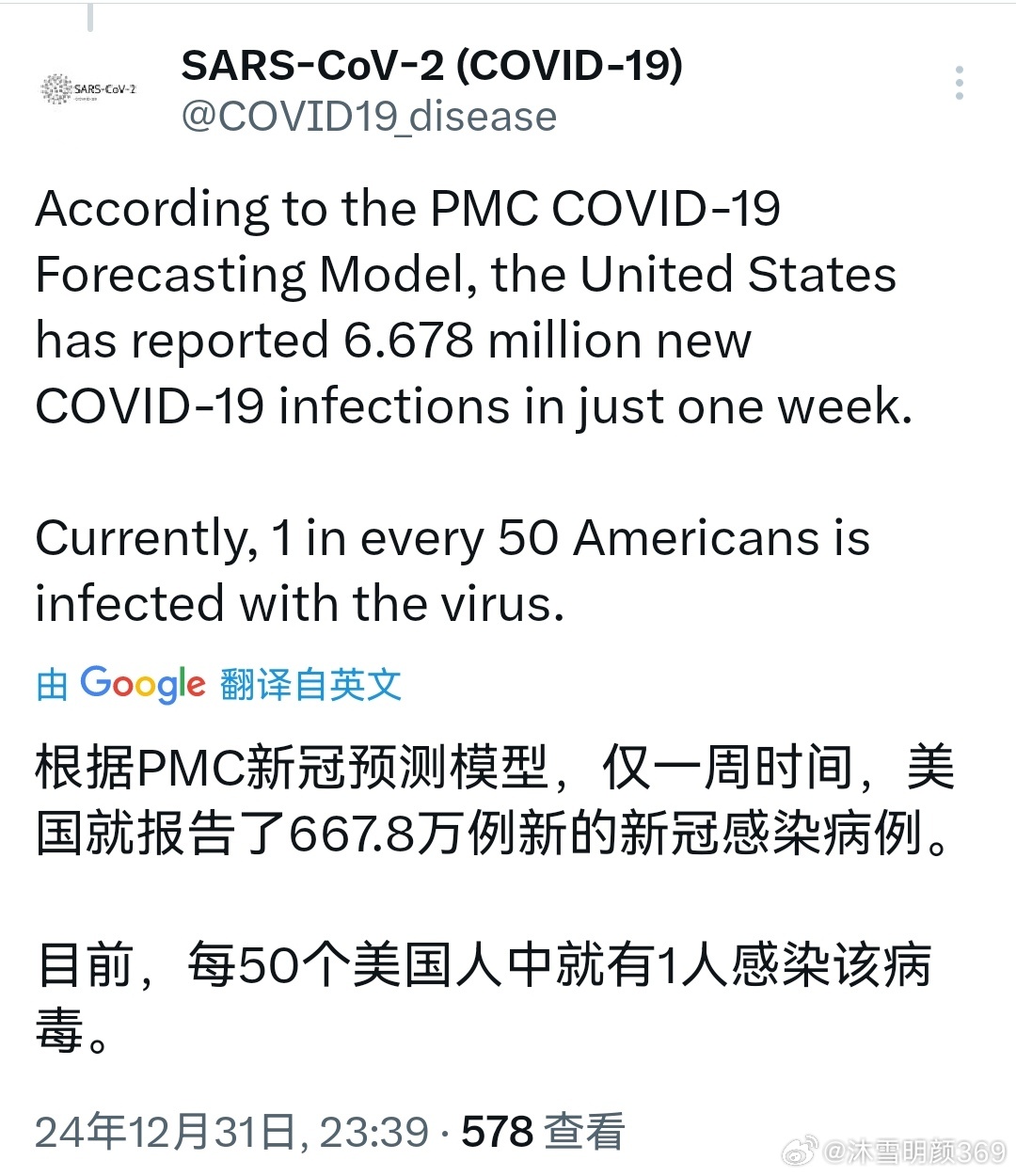Click the circular virus graphic in avatar
This screenshot has height=1176, width=1016.
58,87
